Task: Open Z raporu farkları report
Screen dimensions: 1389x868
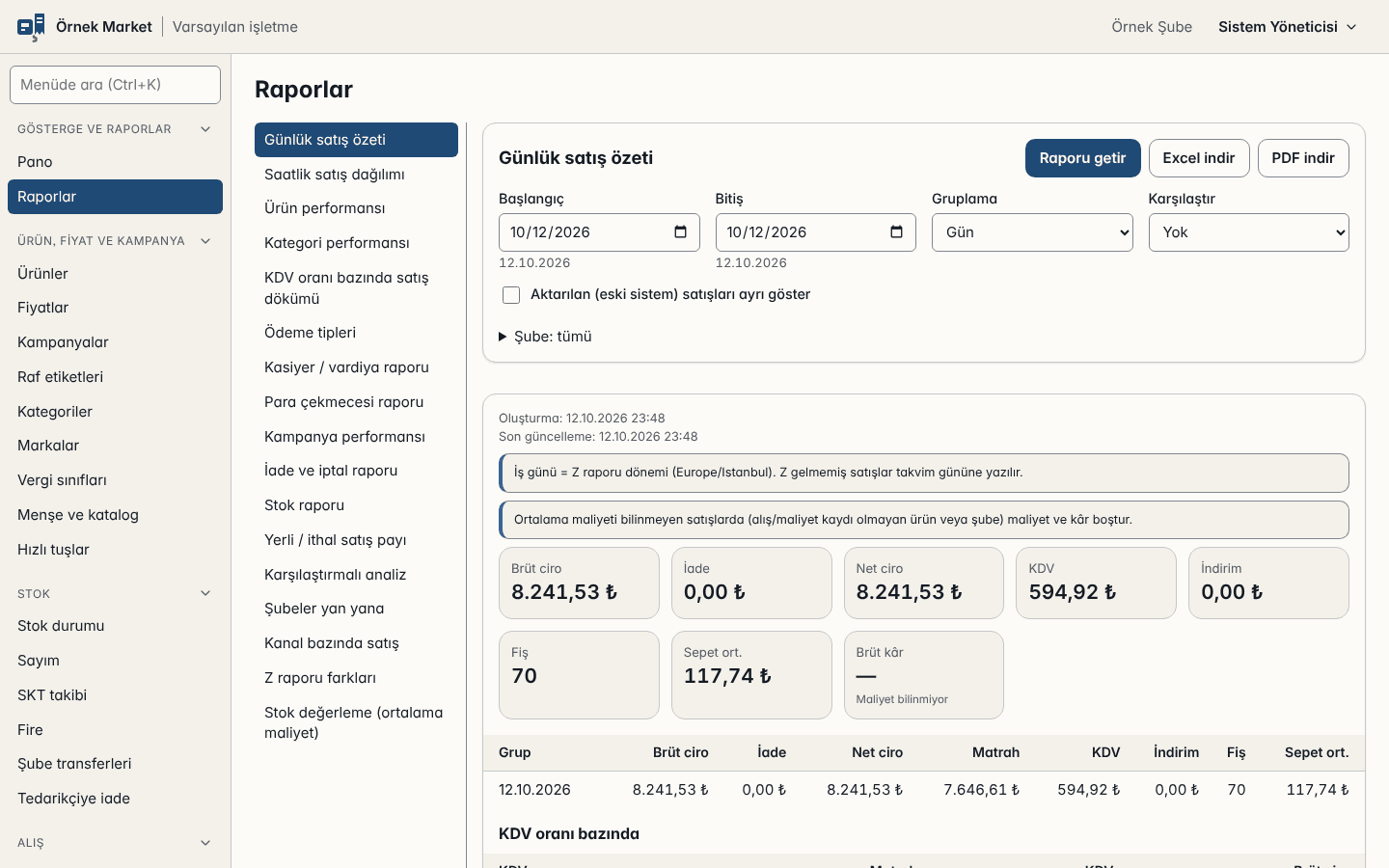Action: pos(356,678)
